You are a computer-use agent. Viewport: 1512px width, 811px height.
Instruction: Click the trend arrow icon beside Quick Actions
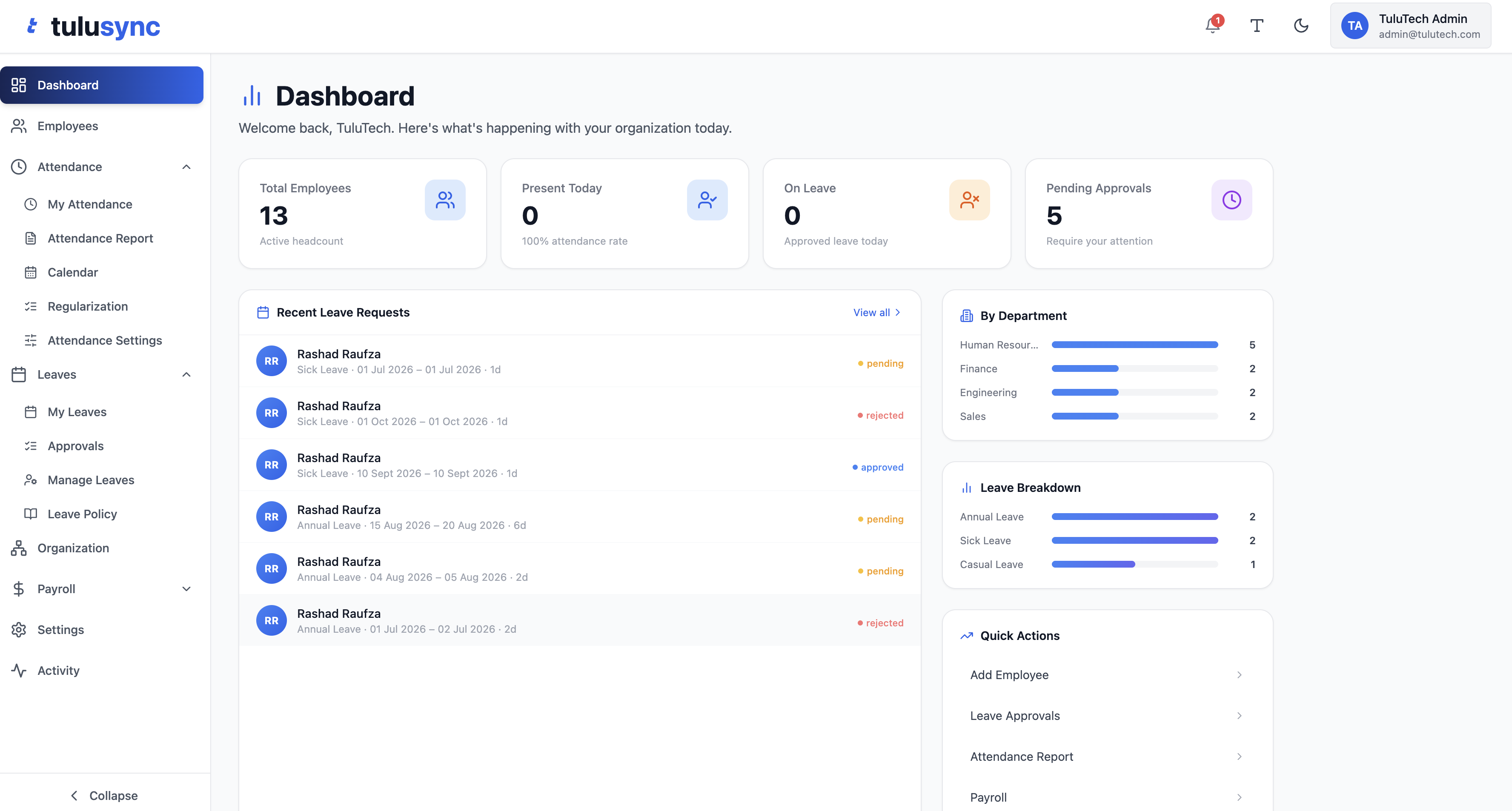tap(966, 636)
